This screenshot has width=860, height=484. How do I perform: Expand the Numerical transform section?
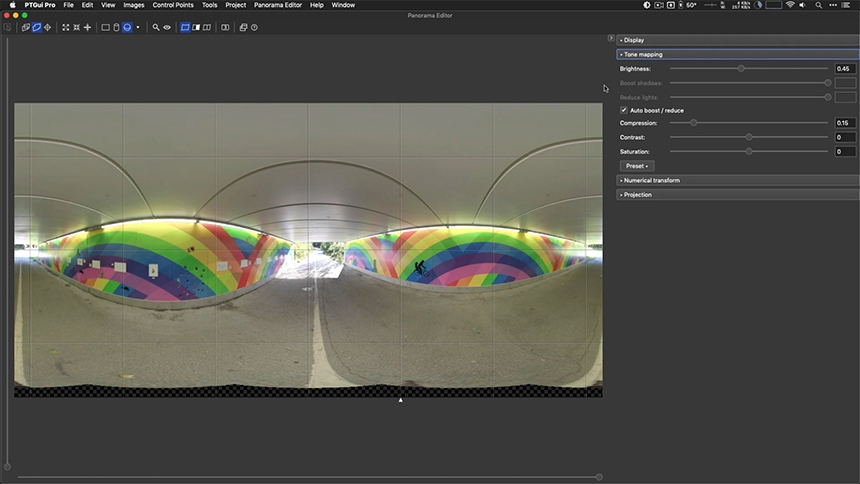click(x=738, y=180)
